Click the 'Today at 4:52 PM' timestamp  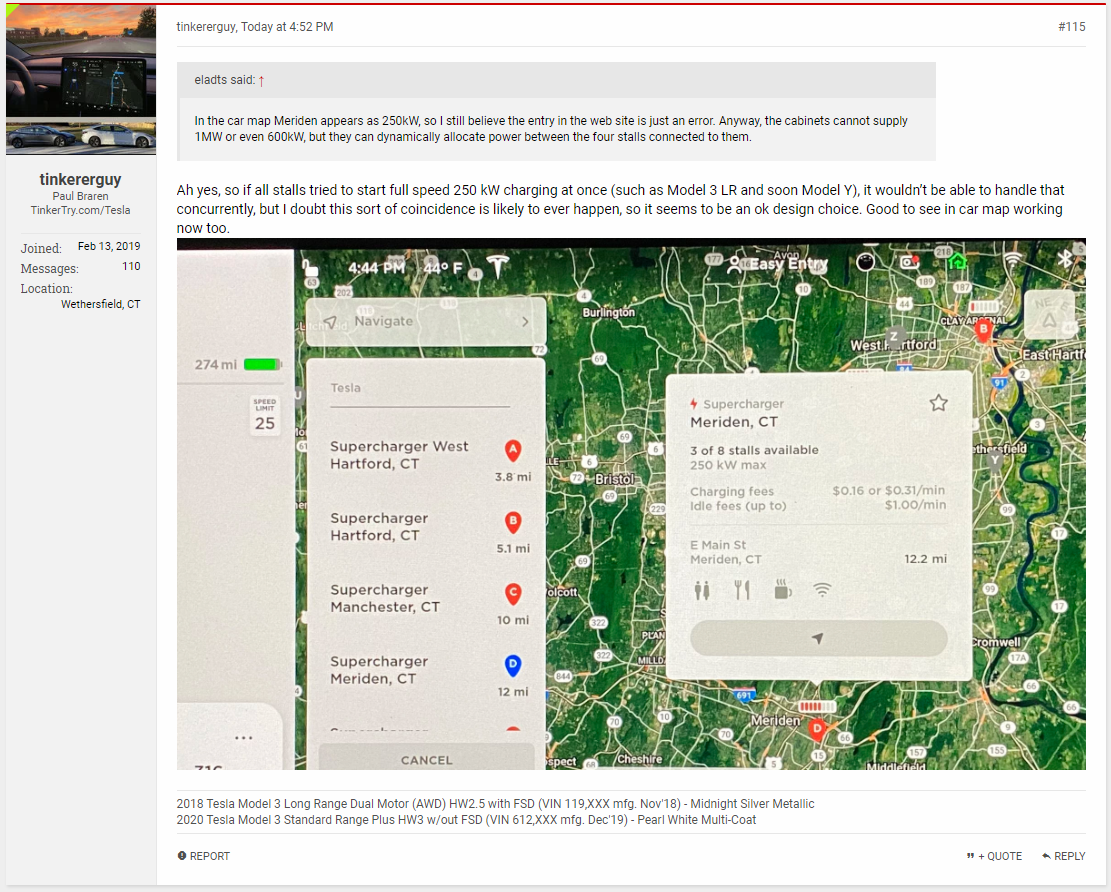coord(287,26)
